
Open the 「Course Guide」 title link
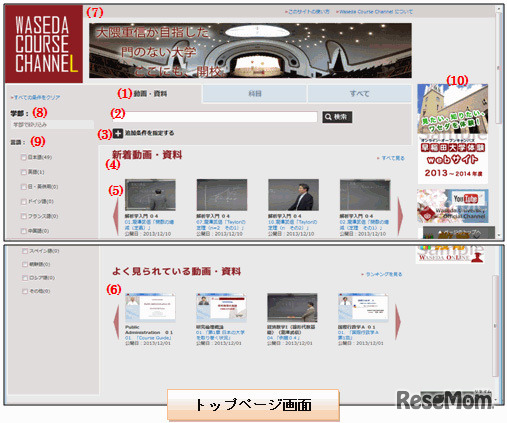pos(148,338)
